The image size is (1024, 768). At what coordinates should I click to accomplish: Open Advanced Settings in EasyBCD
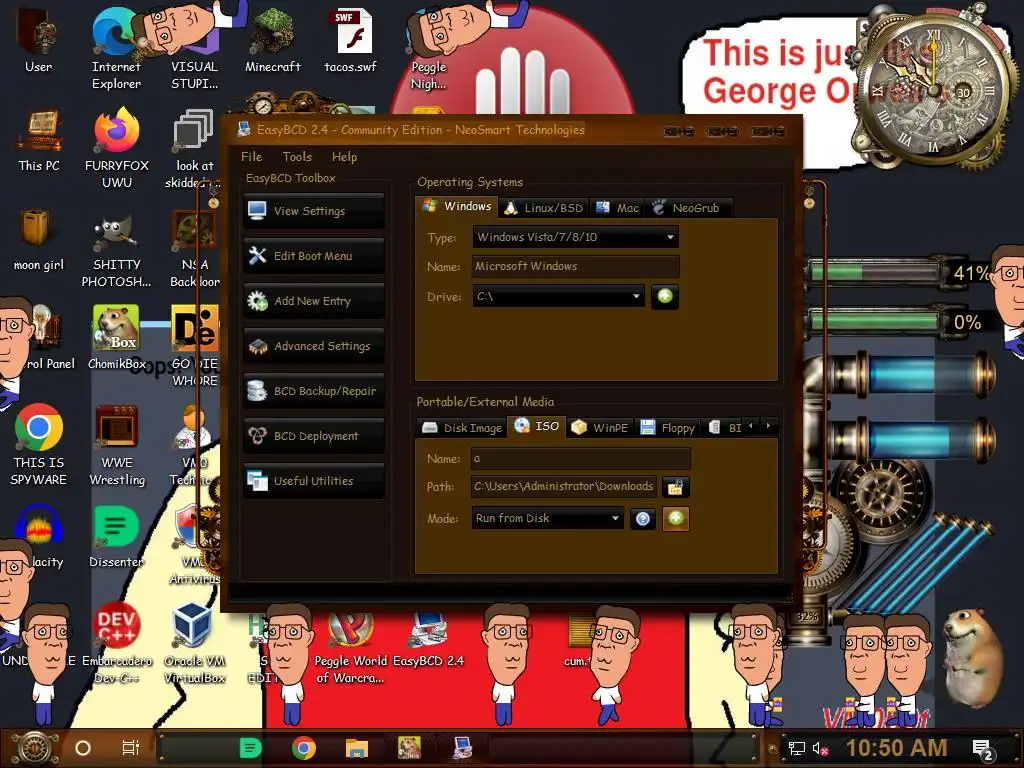pyautogui.click(x=313, y=346)
